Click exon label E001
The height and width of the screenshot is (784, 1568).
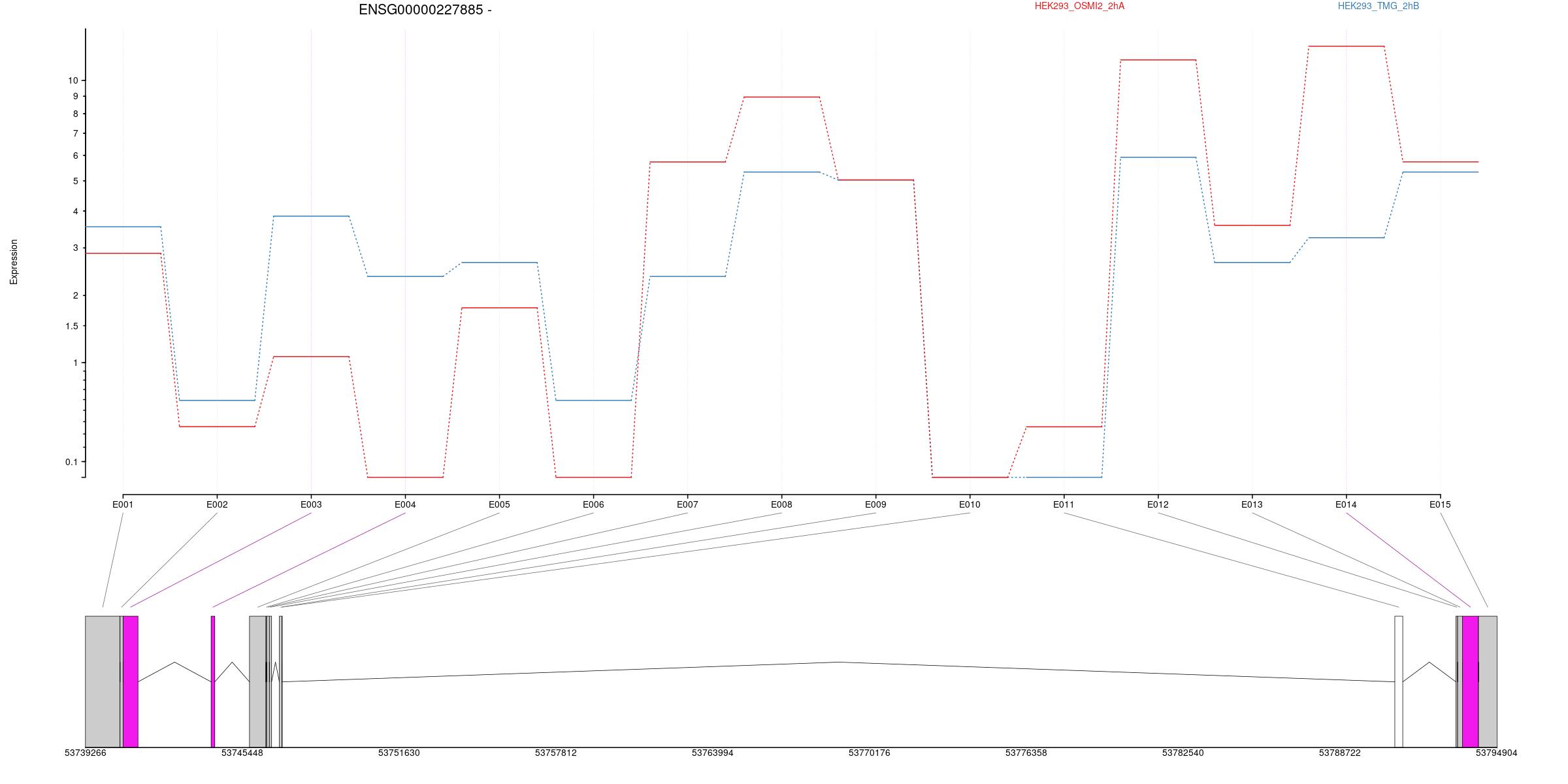point(123,504)
